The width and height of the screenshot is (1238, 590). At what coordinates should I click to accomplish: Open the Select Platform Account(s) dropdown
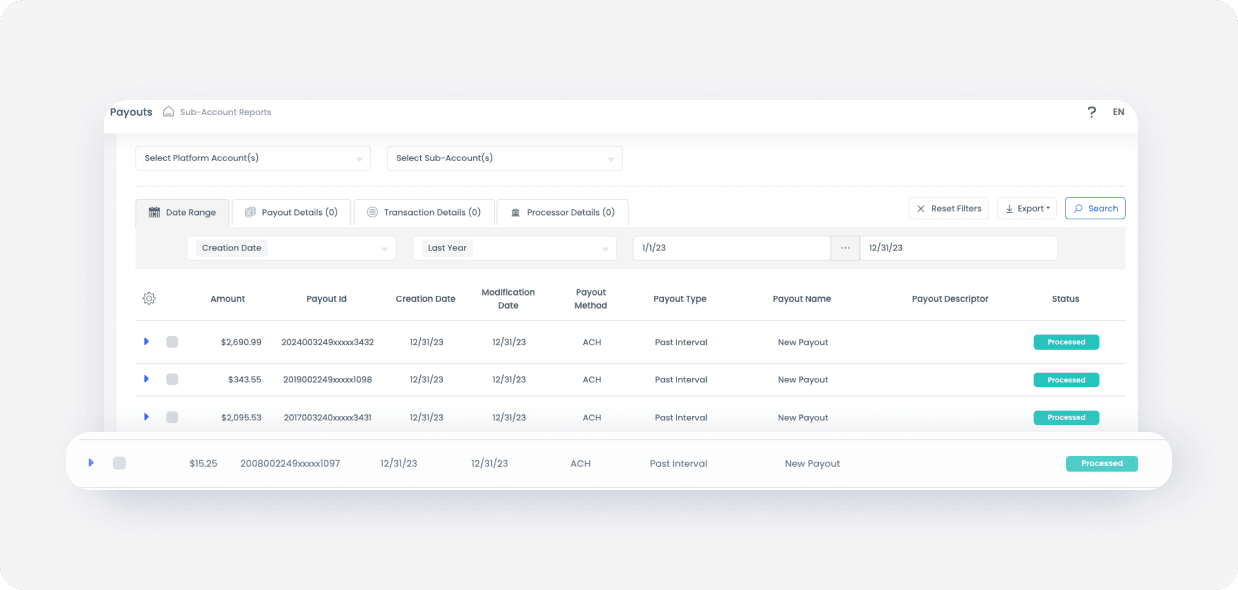(x=253, y=158)
